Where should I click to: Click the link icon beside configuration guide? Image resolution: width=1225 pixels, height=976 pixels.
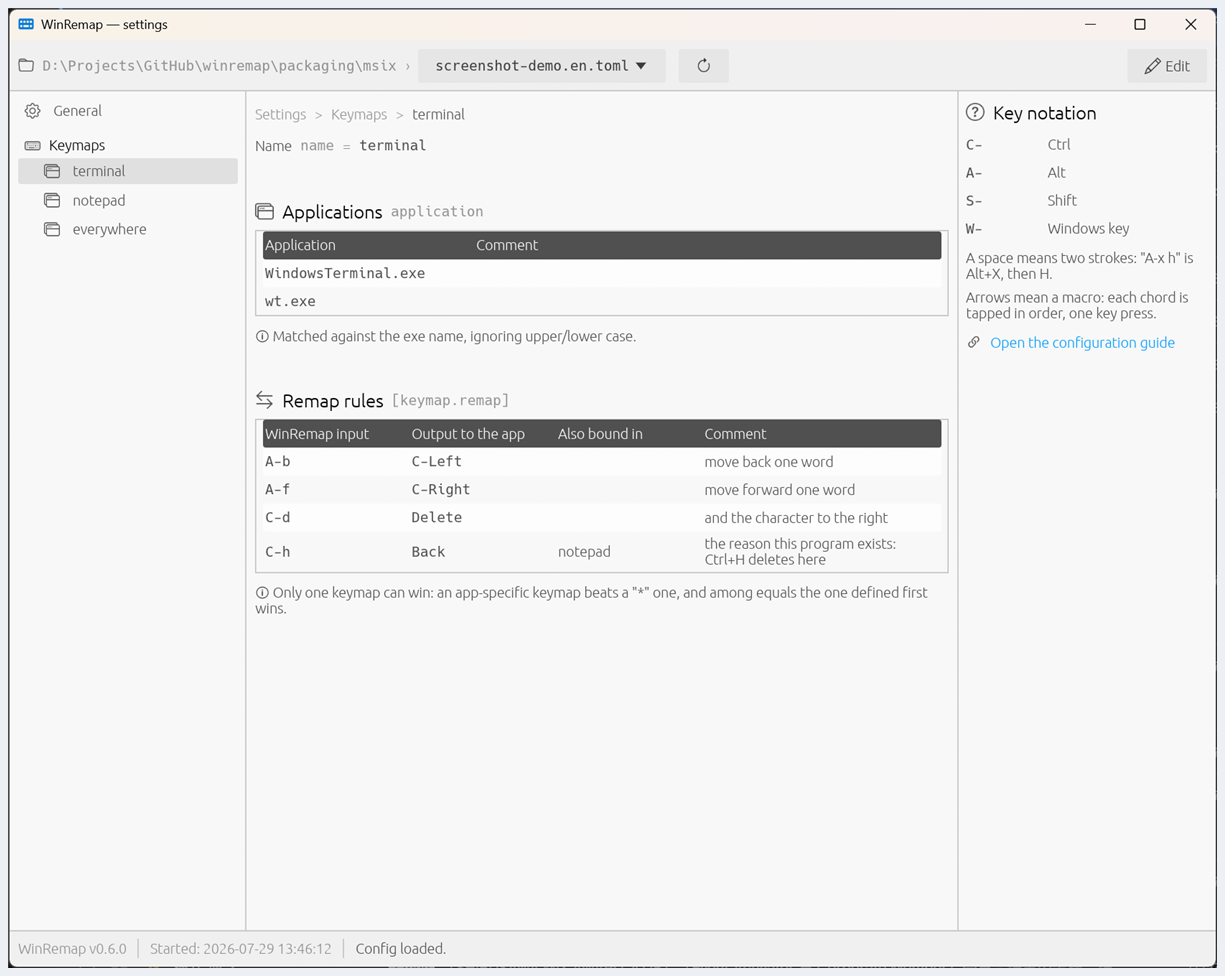[x=974, y=343]
